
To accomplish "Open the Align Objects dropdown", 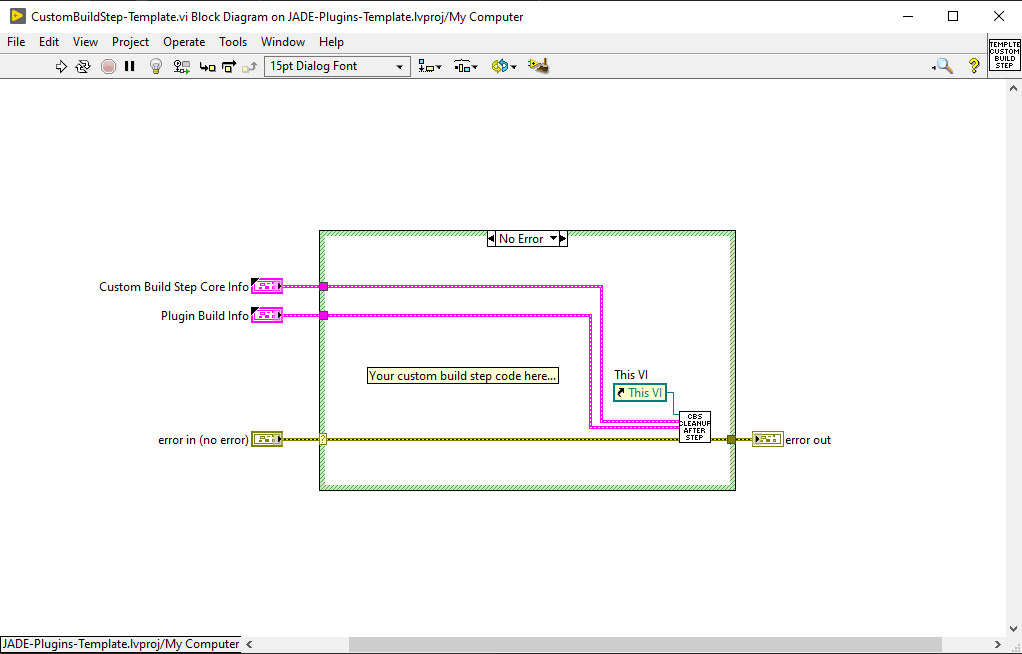I will (429, 66).
